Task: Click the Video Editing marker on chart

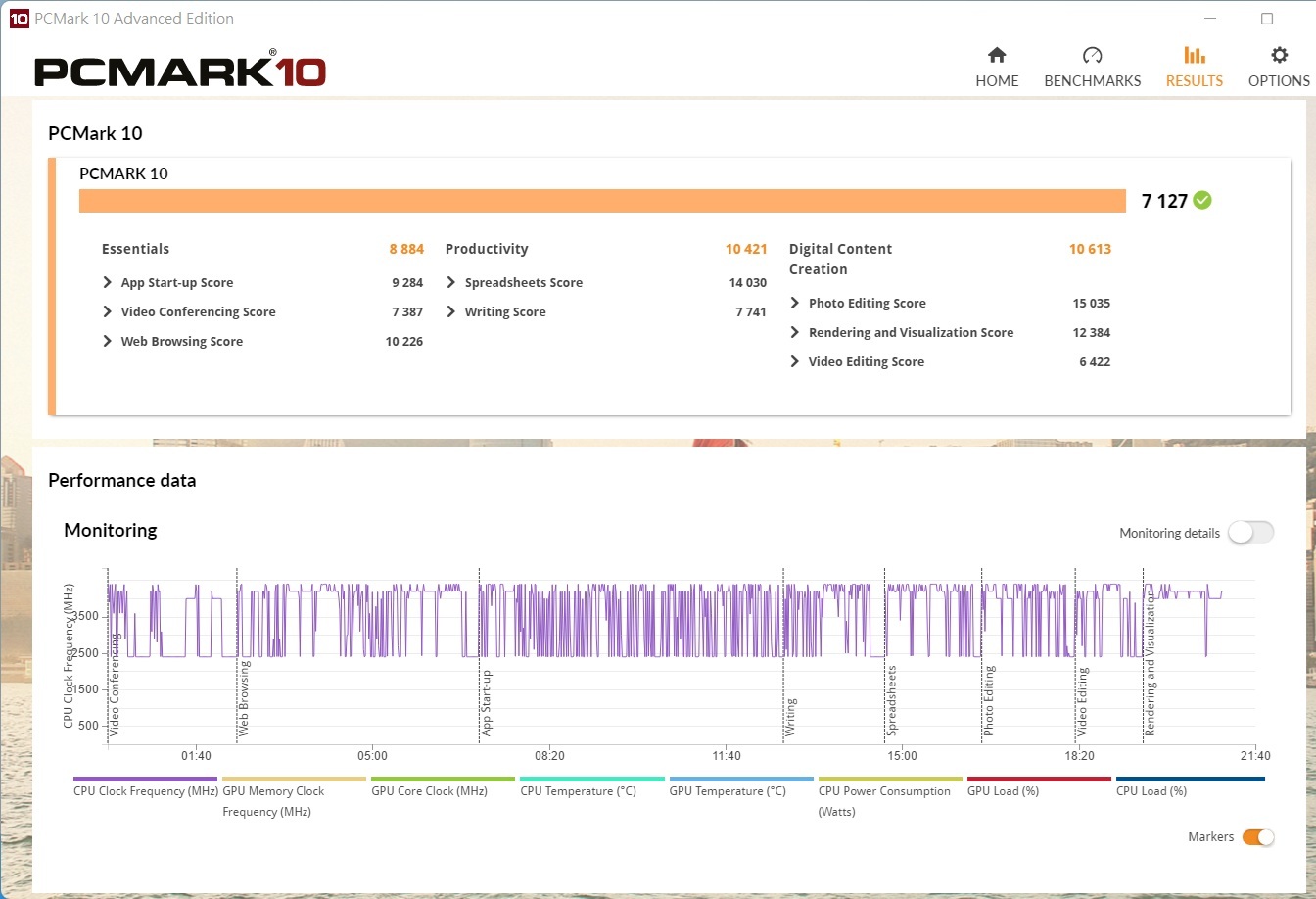Action: [x=1082, y=702]
